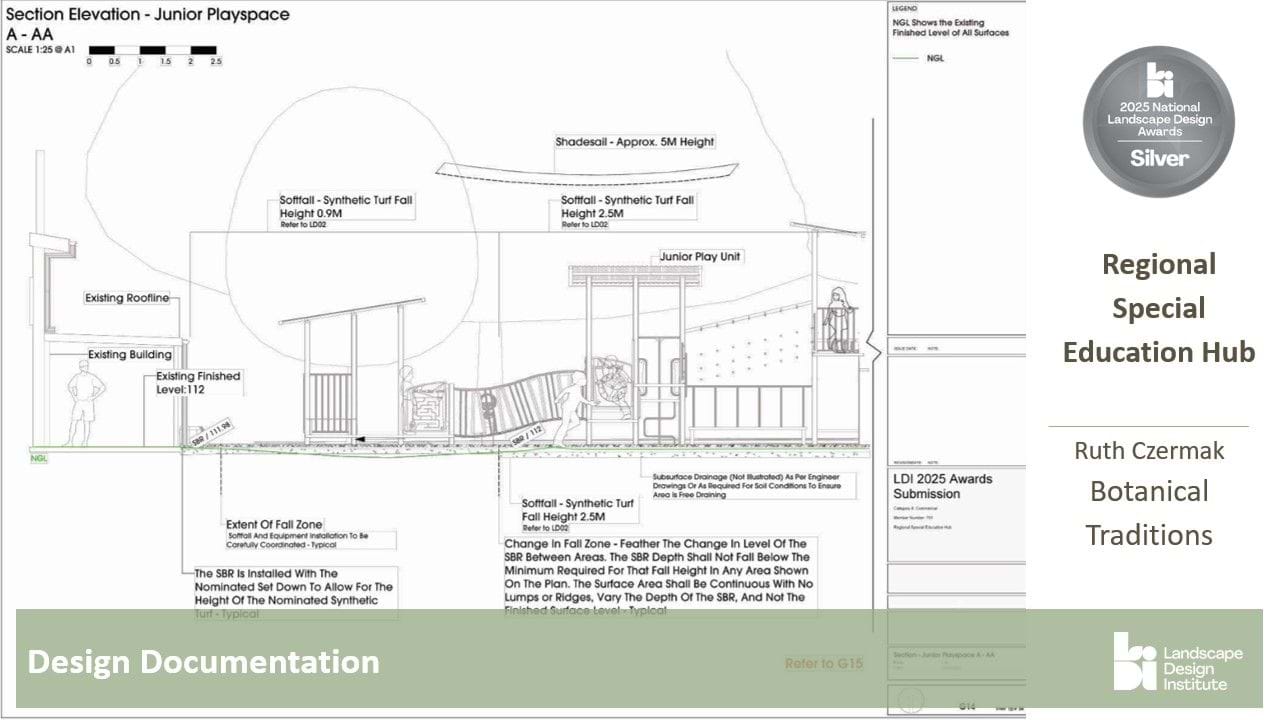Click the scale bar under the title
The width and height of the screenshot is (1280, 720).
[x=152, y=49]
